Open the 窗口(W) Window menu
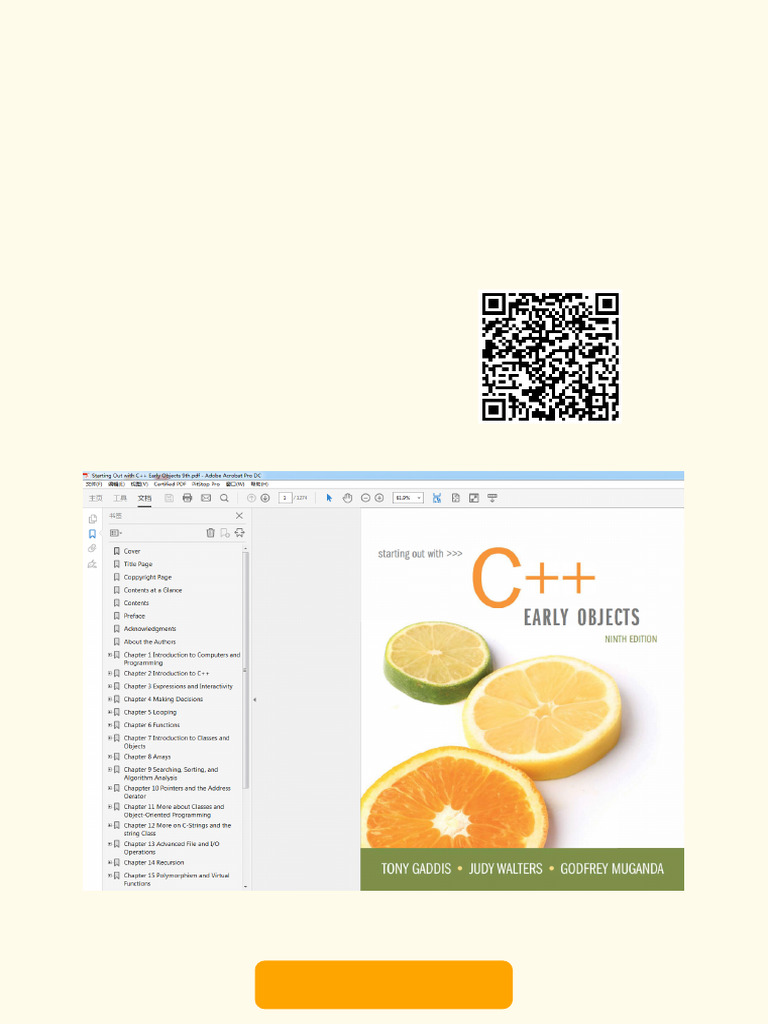 [x=235, y=485]
